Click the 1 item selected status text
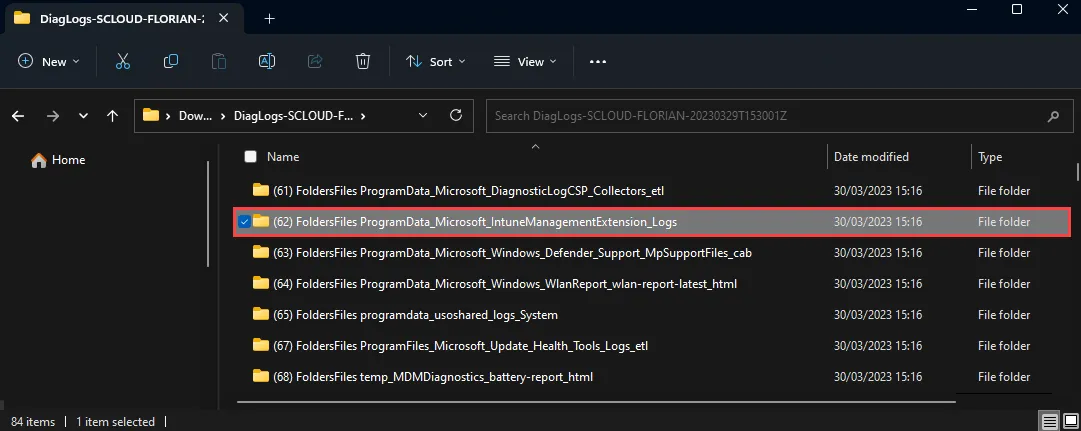Viewport: 1081px width, 431px height. point(116,421)
